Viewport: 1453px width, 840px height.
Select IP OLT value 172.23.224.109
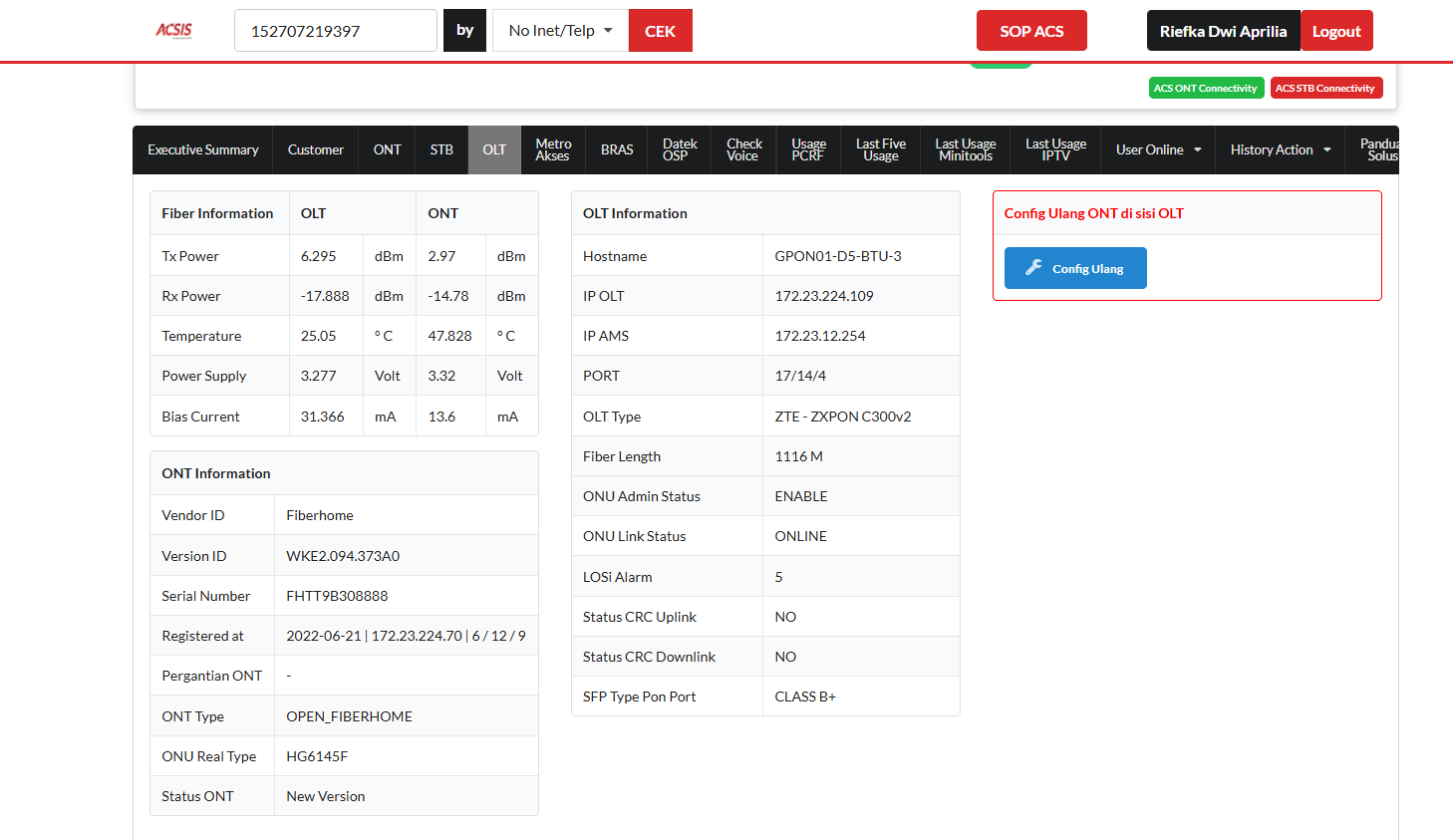pyautogui.click(x=824, y=296)
